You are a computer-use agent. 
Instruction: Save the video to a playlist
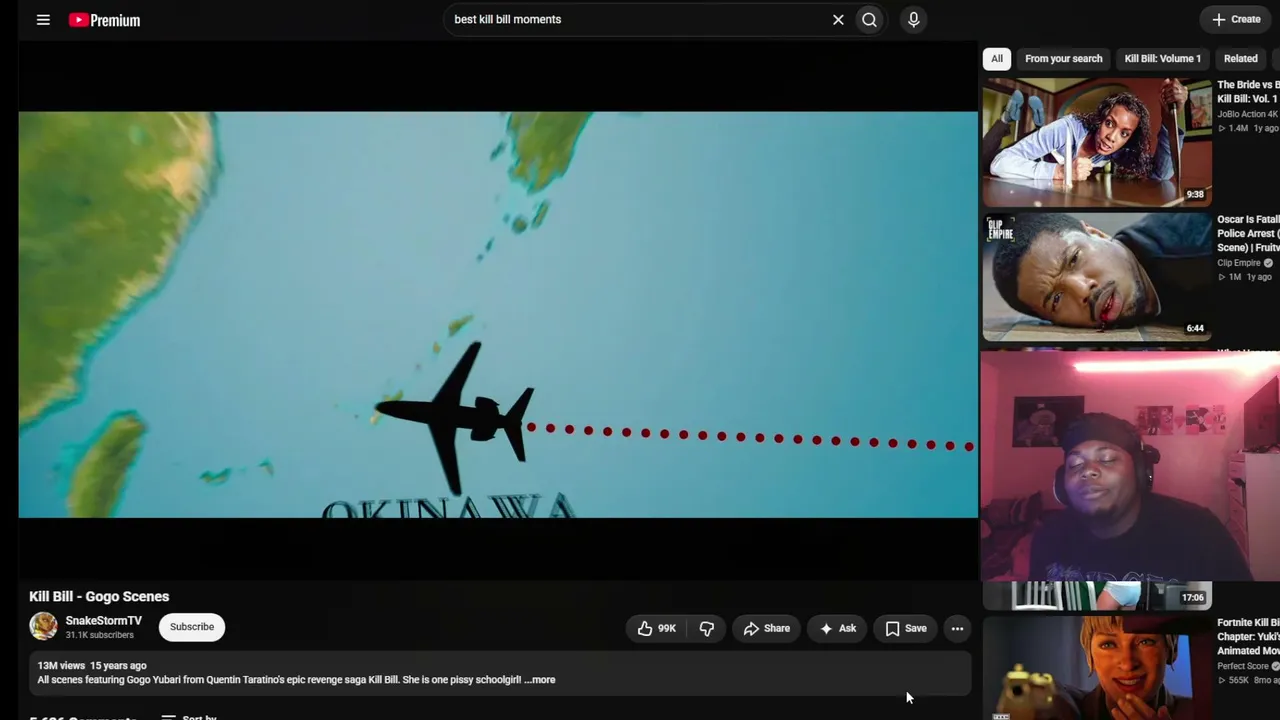906,628
